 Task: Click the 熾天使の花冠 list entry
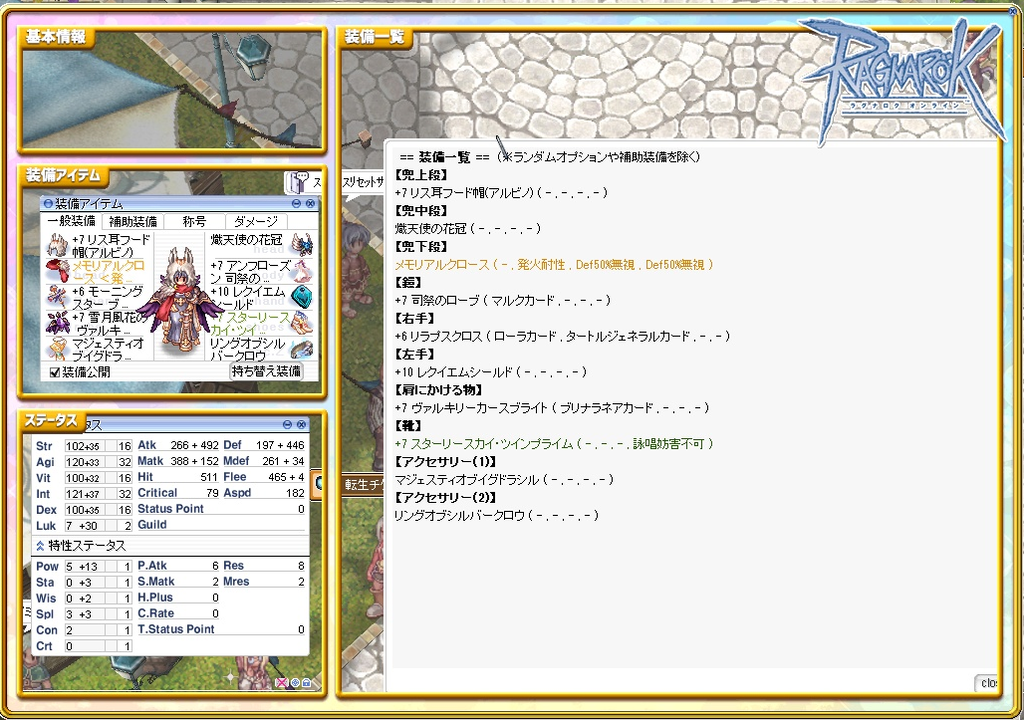[x=468, y=229]
